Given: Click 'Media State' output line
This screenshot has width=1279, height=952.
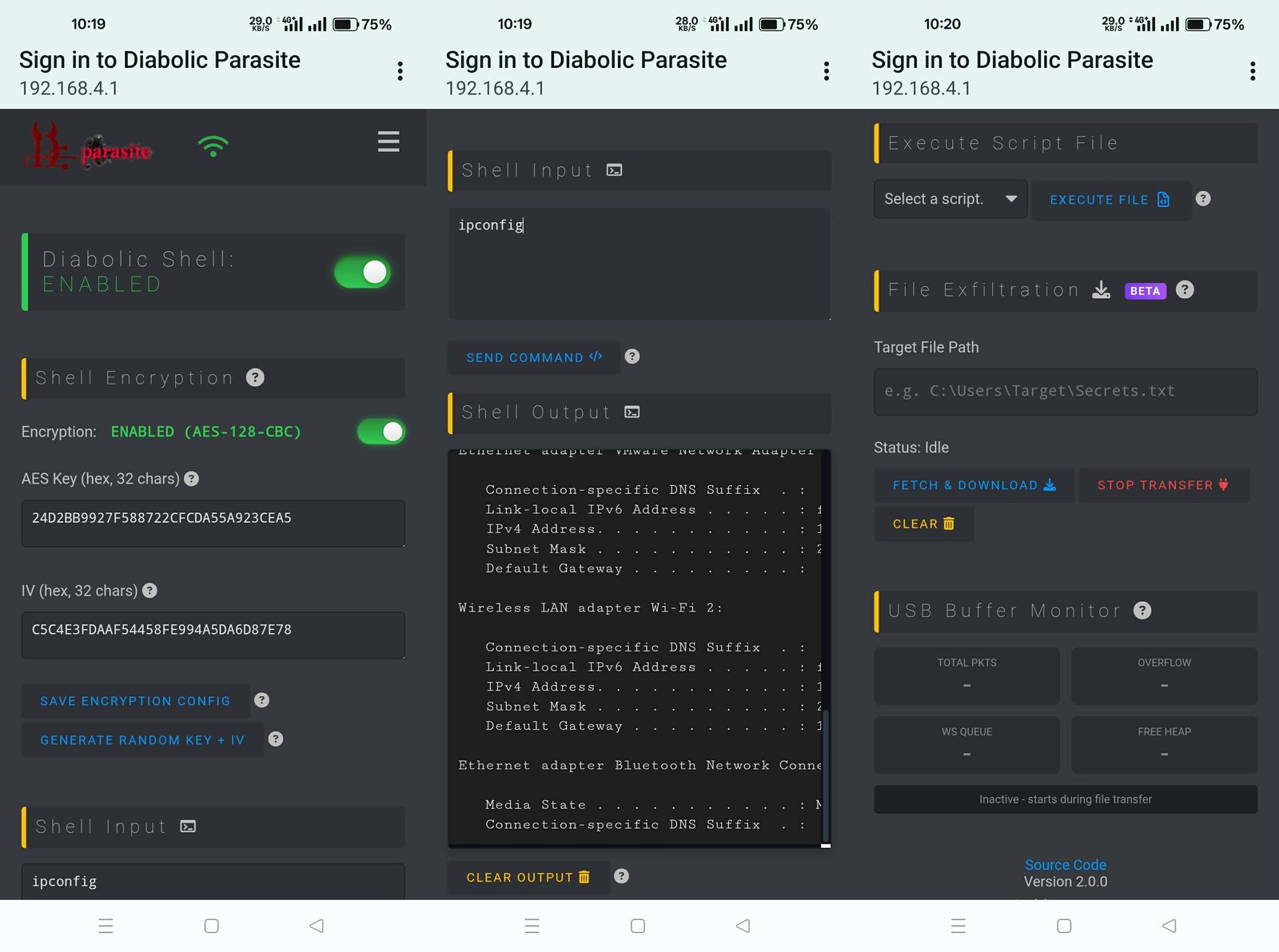Looking at the screenshot, I should tap(653, 804).
